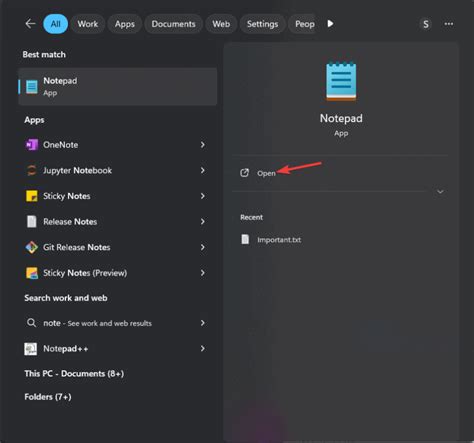Click the Git Release Notes text

click(x=77, y=247)
